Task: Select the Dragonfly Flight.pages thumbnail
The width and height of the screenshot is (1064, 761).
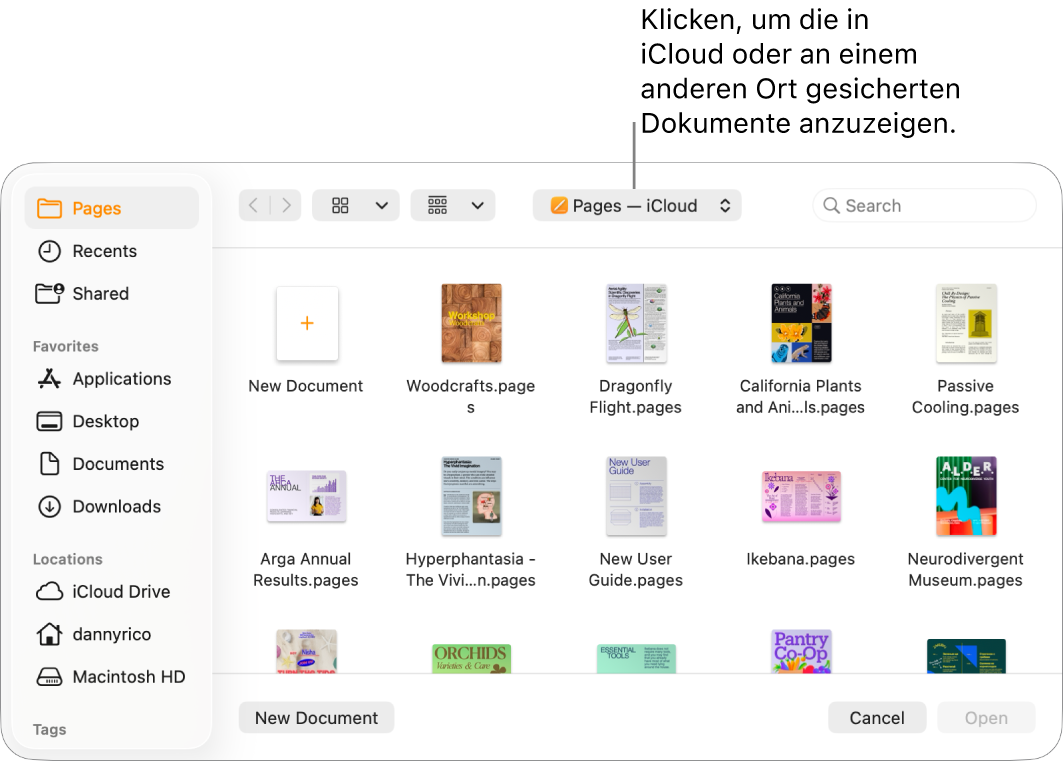Action: [x=636, y=323]
